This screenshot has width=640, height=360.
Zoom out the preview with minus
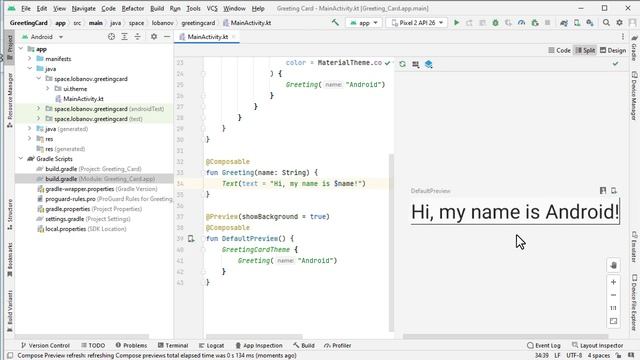pyautogui.click(x=613, y=295)
